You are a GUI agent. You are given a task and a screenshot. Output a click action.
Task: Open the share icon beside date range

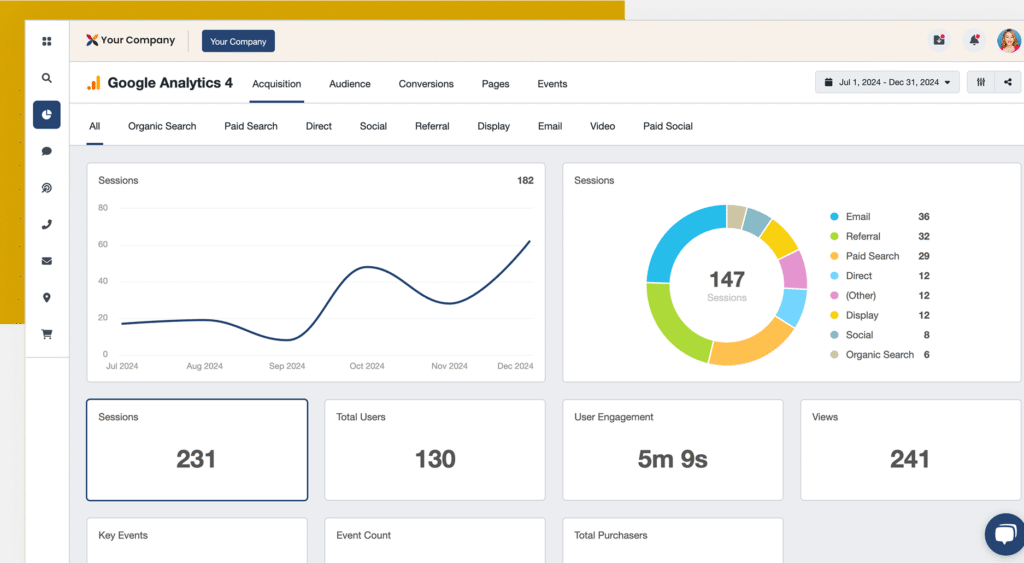[1007, 82]
